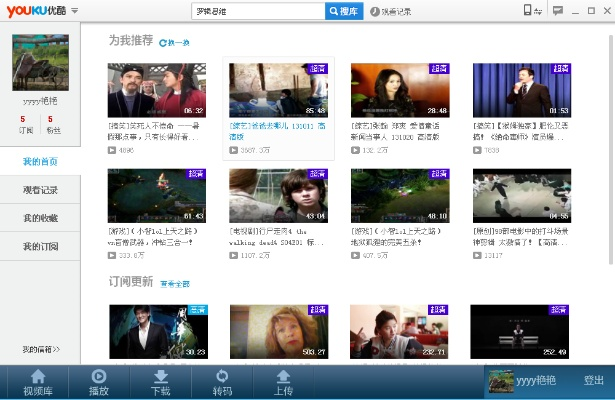This screenshot has height=400, width=615.
Task: Open 我的订阅 subscriptions in sidebar
Action: (x=40, y=246)
